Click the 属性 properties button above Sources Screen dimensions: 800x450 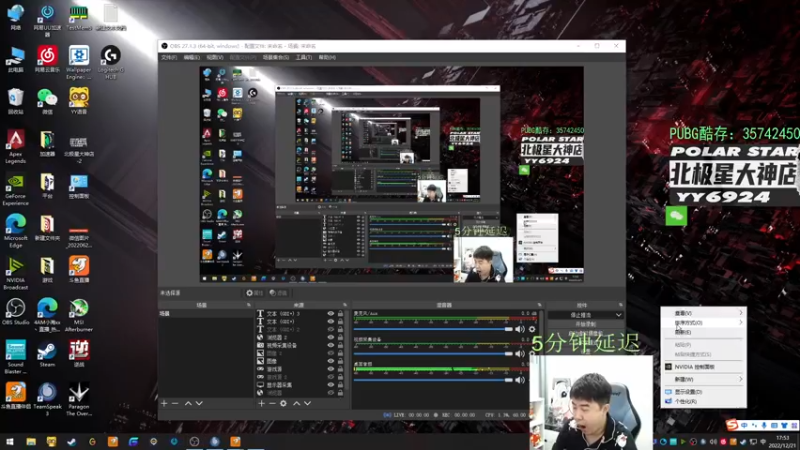(x=254, y=293)
